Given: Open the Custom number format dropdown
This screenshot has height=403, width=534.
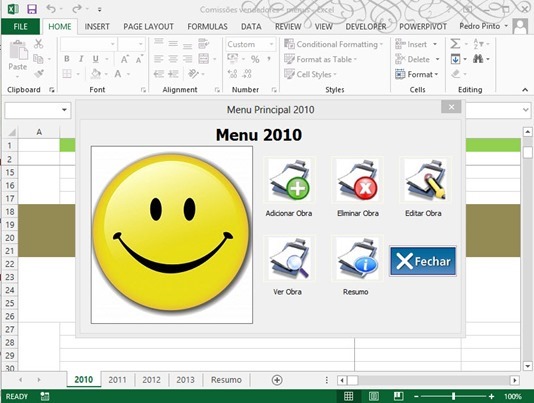Looking at the screenshot, I should [x=271, y=44].
